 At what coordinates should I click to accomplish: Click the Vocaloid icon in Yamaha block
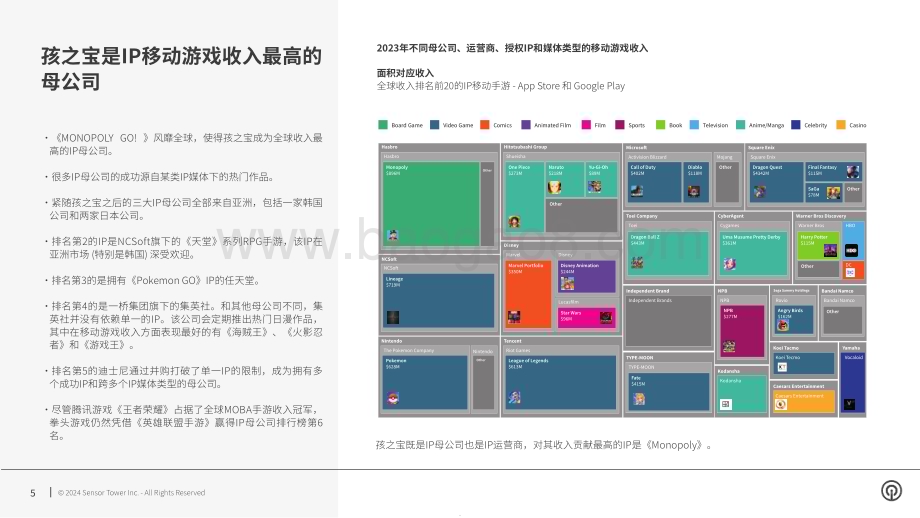(x=849, y=404)
